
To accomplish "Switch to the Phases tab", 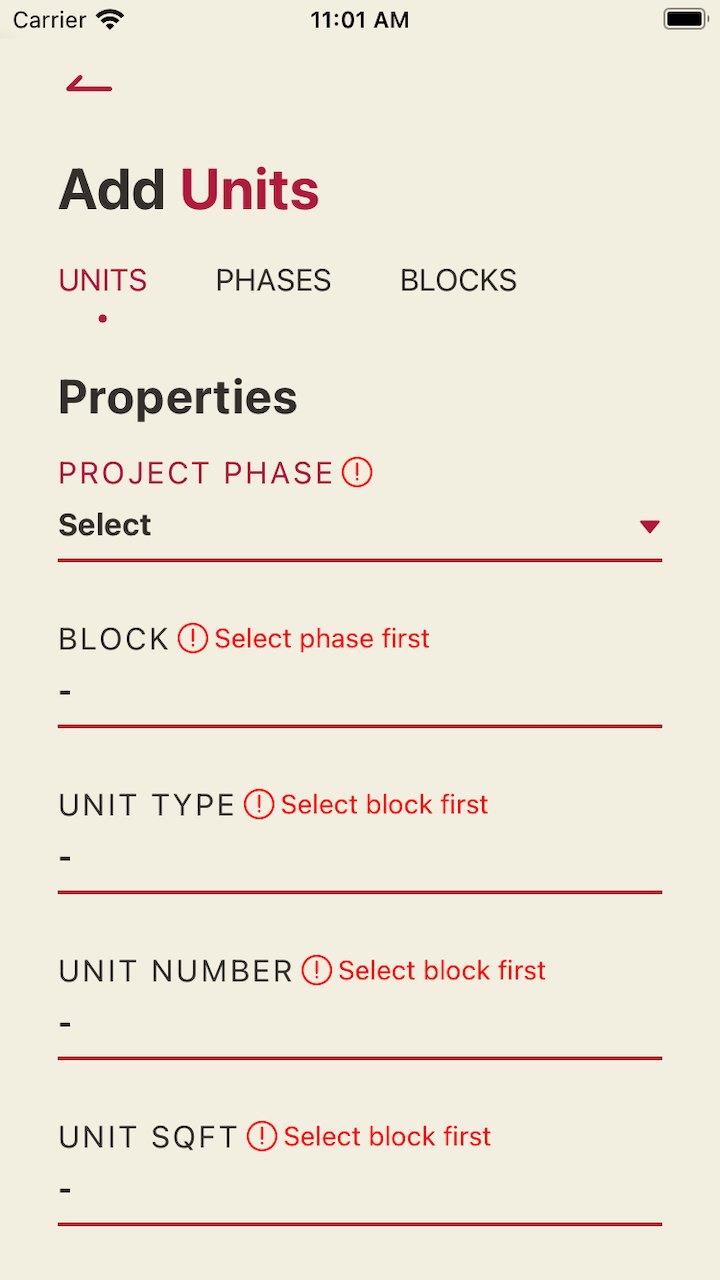I will [x=273, y=280].
